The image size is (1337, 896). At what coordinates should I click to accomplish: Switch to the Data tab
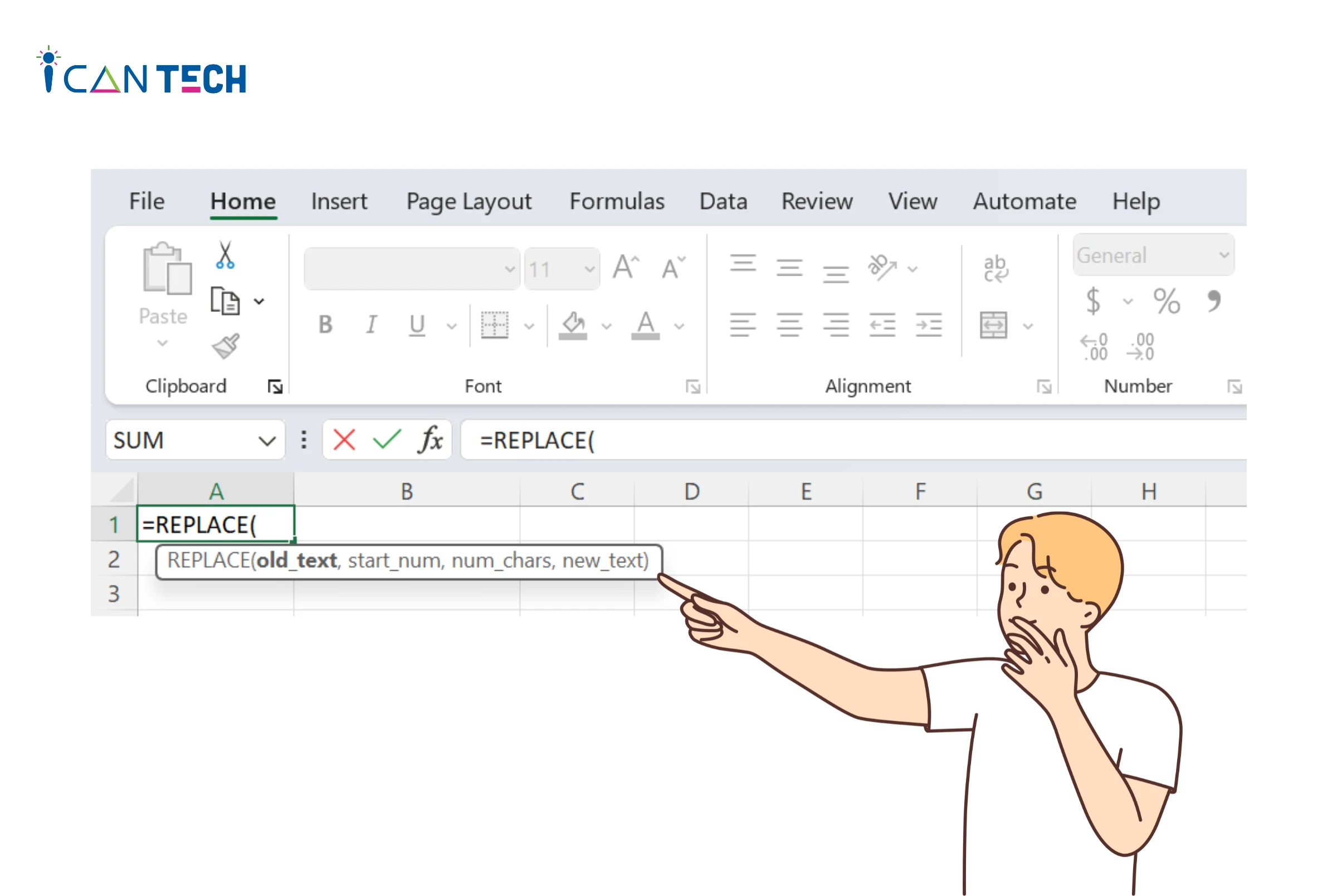723,201
